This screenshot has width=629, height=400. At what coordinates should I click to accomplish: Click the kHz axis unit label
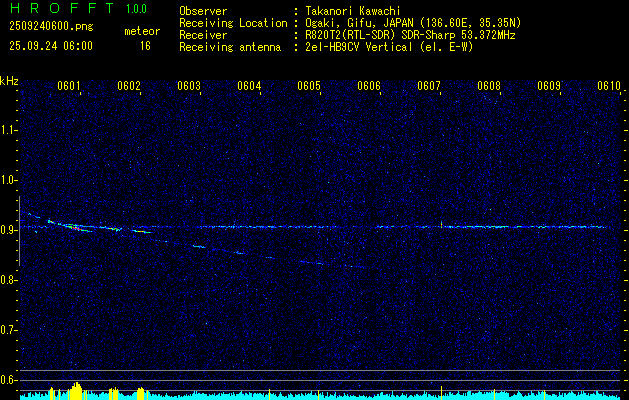click(9, 81)
